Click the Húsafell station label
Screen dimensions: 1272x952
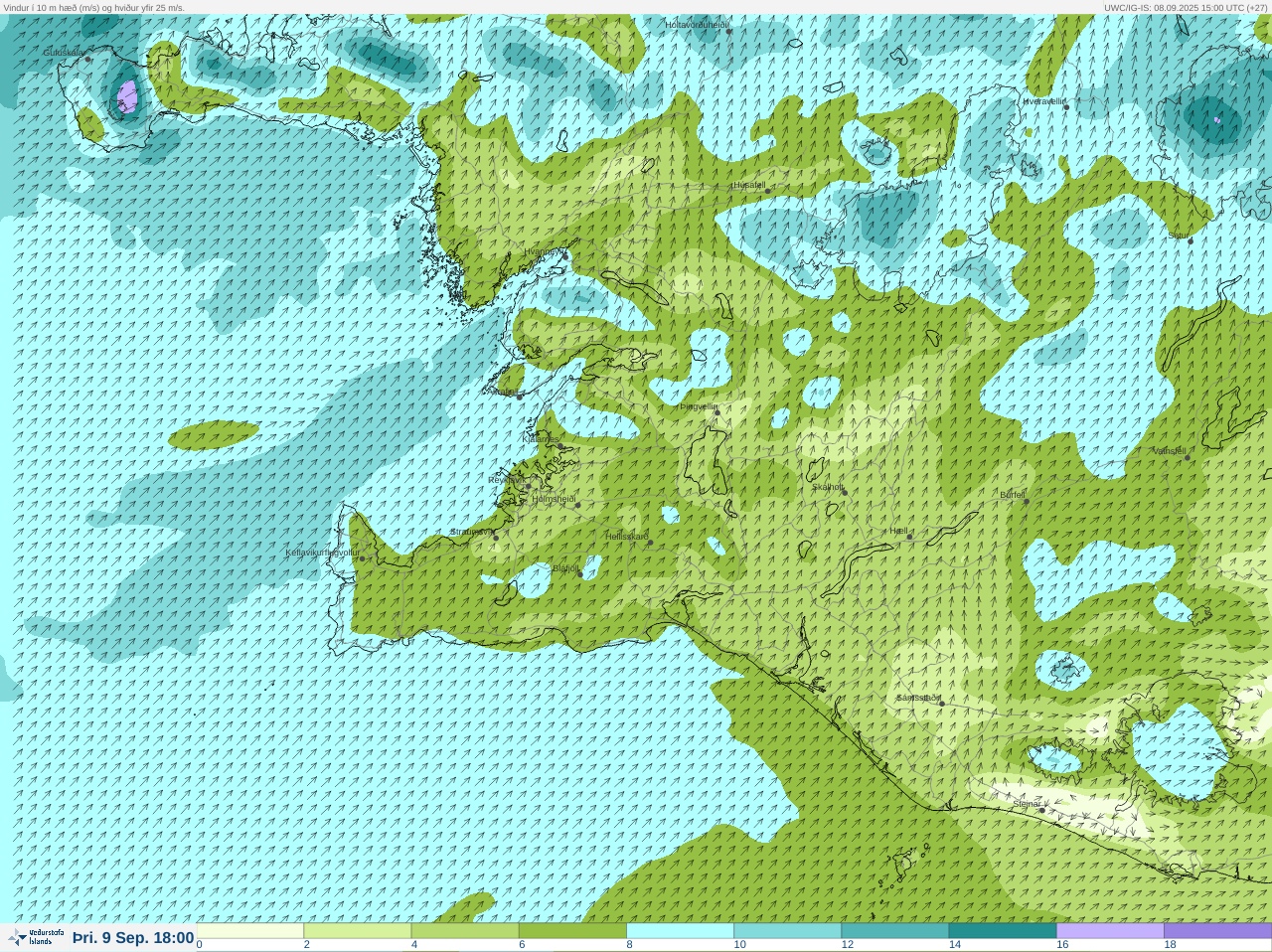(x=749, y=185)
